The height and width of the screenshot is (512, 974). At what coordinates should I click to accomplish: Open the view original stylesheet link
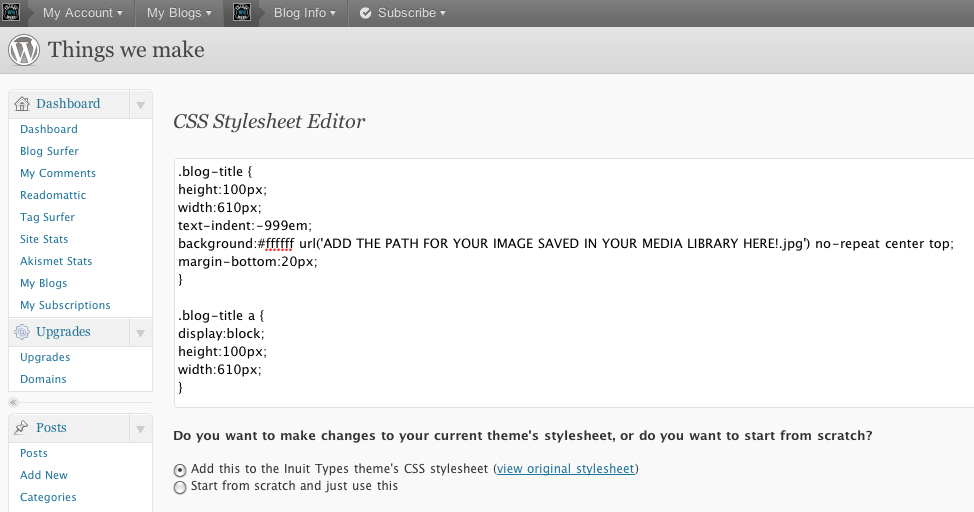click(565, 468)
